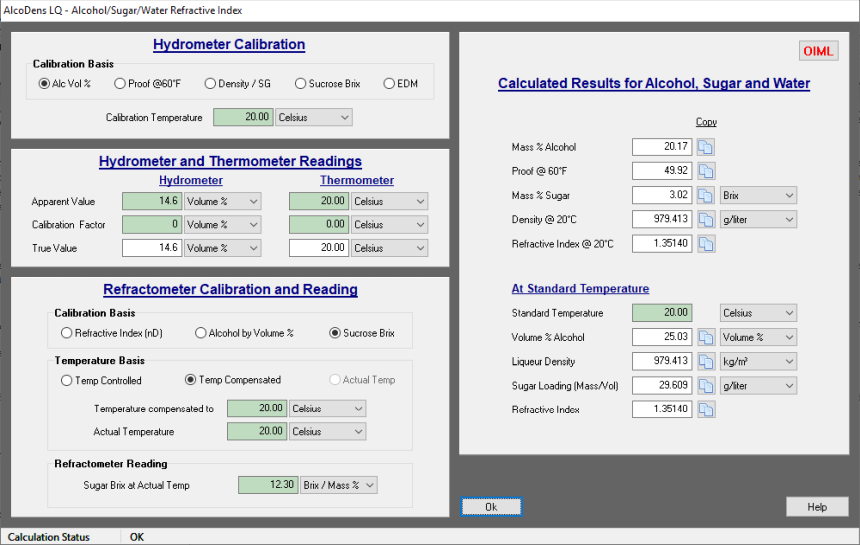The image size is (860, 545).
Task: Copy the Mass % Sugar result
Action: click(x=706, y=195)
